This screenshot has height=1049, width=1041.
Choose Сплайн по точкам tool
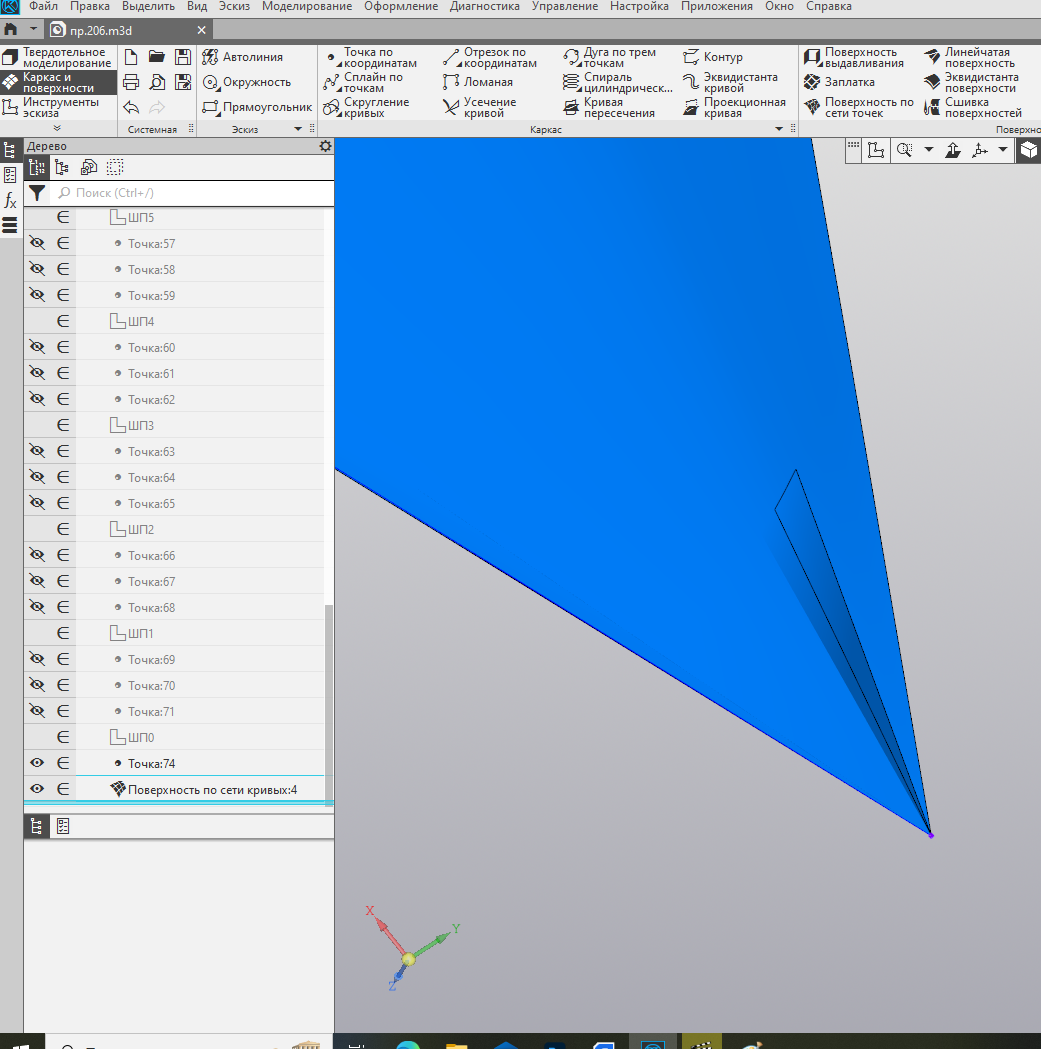tap(363, 82)
